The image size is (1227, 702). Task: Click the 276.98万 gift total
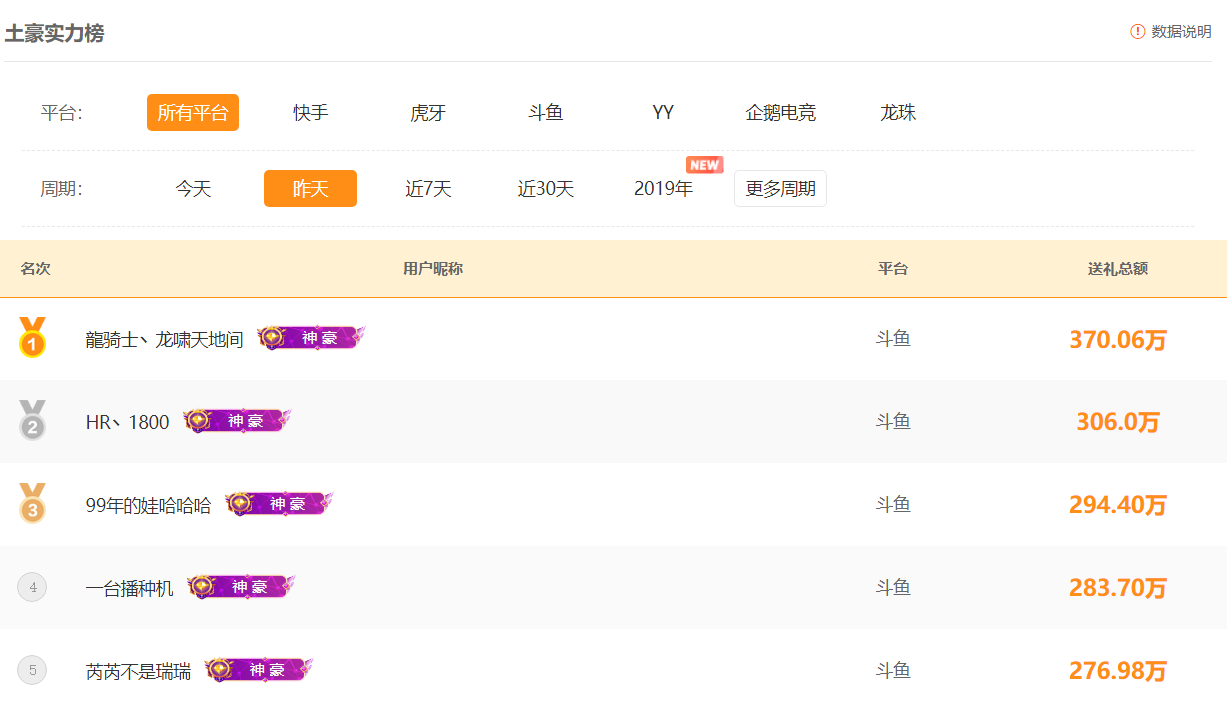1118,671
